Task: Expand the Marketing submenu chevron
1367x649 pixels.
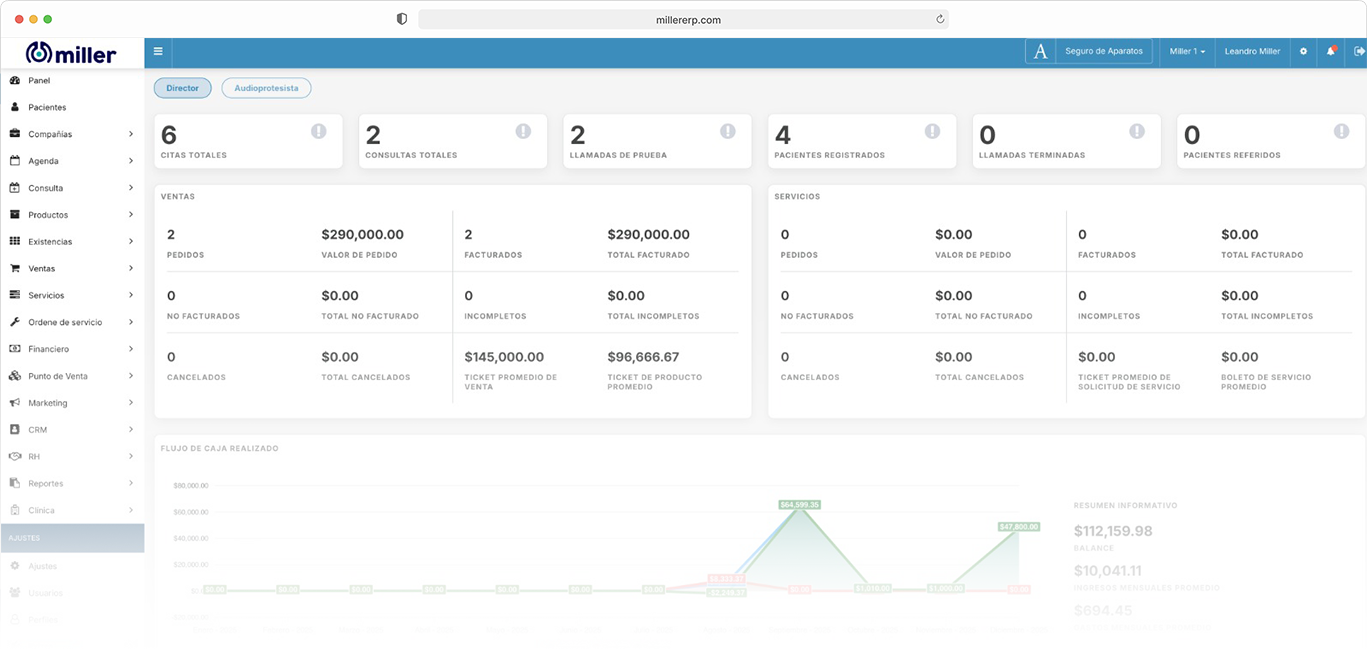Action: point(131,403)
